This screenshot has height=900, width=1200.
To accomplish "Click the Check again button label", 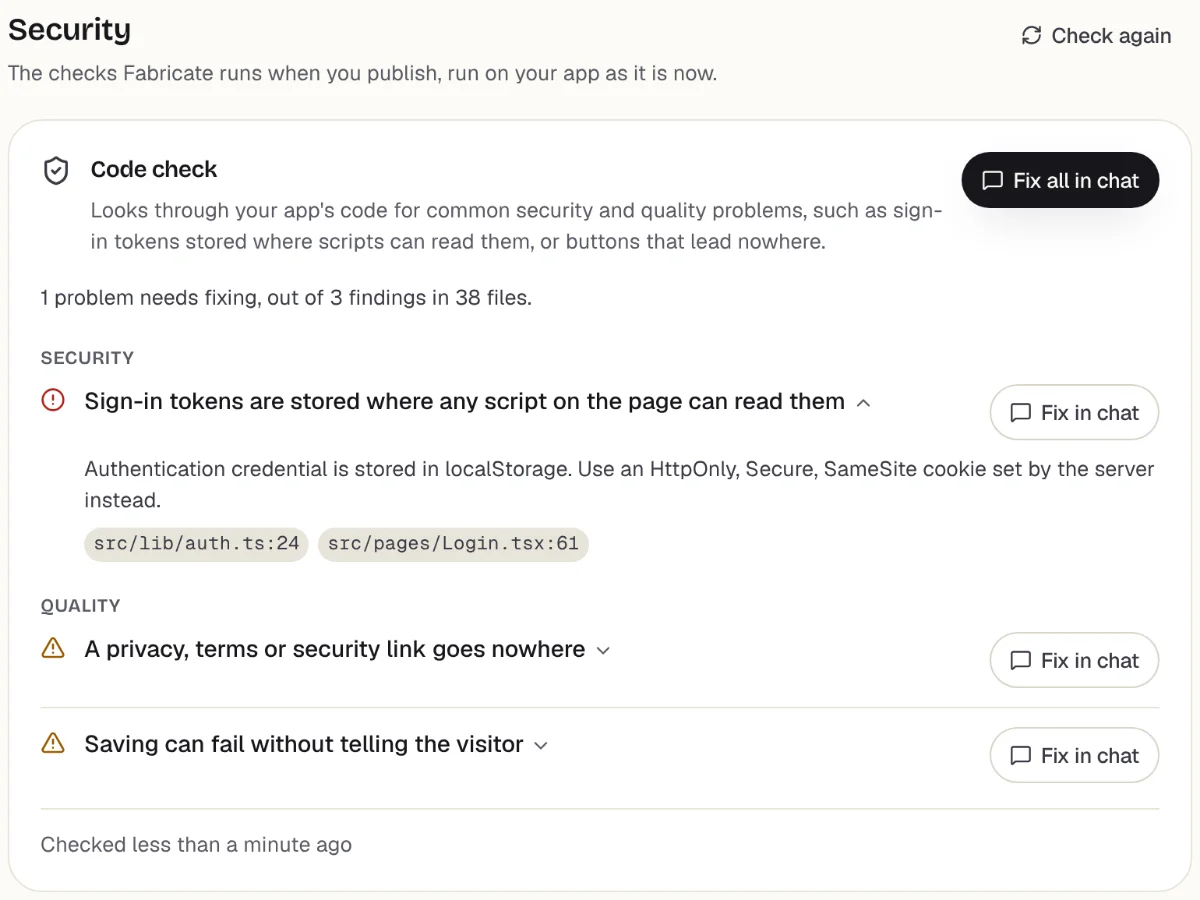I will [1111, 36].
